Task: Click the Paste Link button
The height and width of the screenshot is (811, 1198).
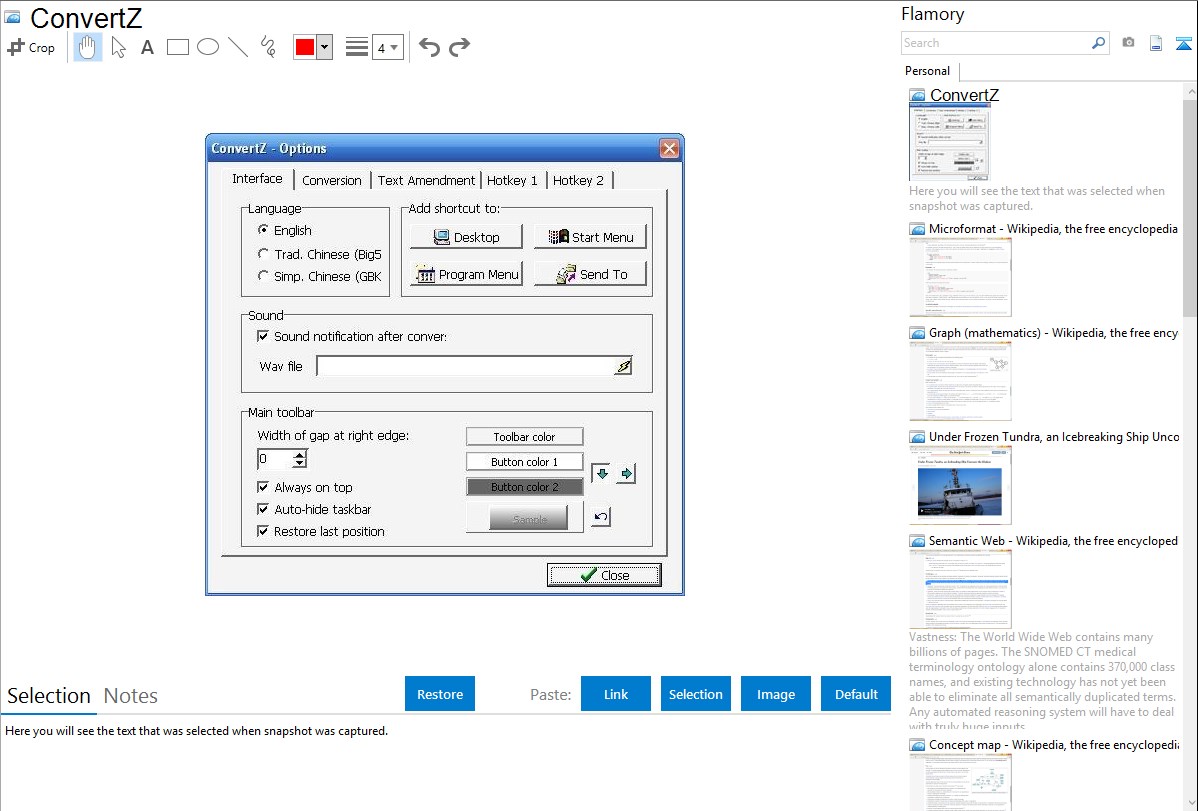Action: 616,694
